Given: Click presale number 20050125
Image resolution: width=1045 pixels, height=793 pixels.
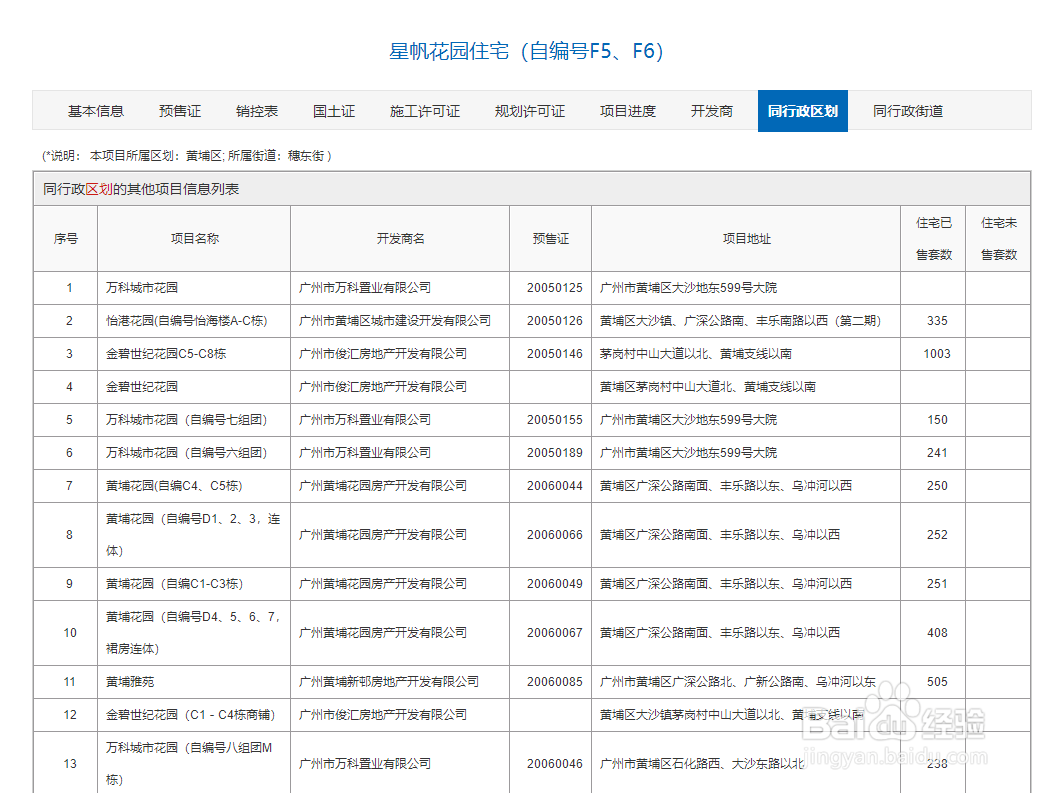Looking at the screenshot, I should click(x=554, y=288).
